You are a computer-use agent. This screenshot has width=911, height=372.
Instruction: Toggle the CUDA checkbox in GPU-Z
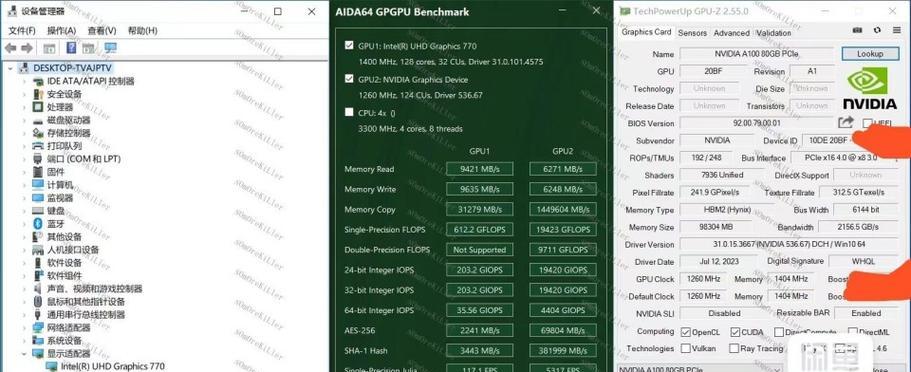point(735,332)
